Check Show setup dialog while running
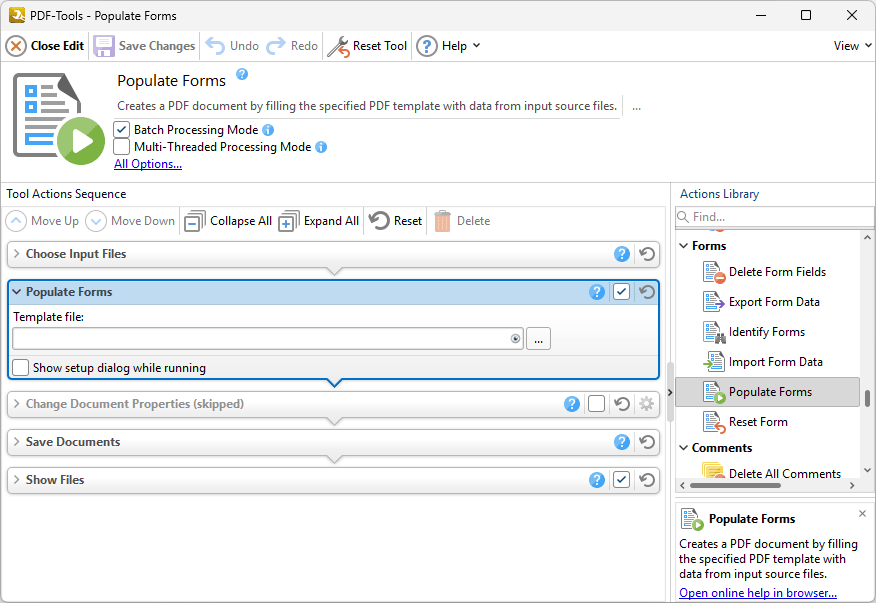The height and width of the screenshot is (603, 876). tap(20, 367)
